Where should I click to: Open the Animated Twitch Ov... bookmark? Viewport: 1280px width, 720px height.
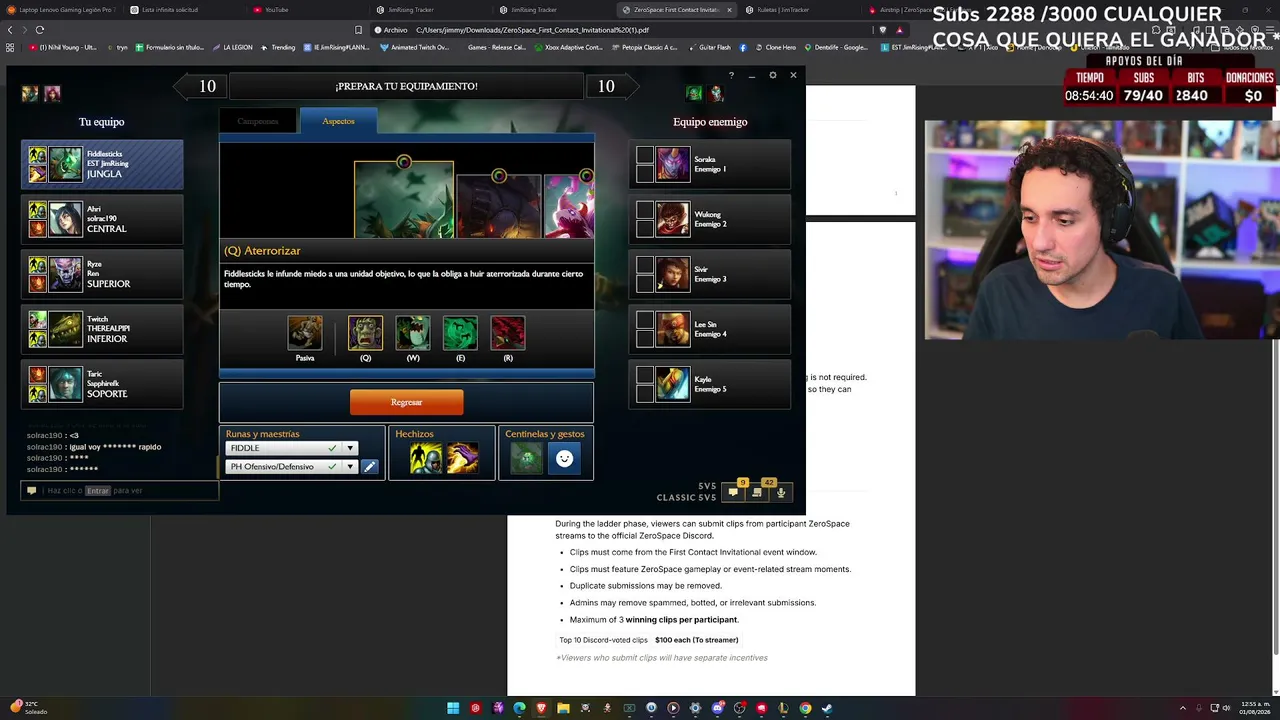pyautogui.click(x=415, y=47)
